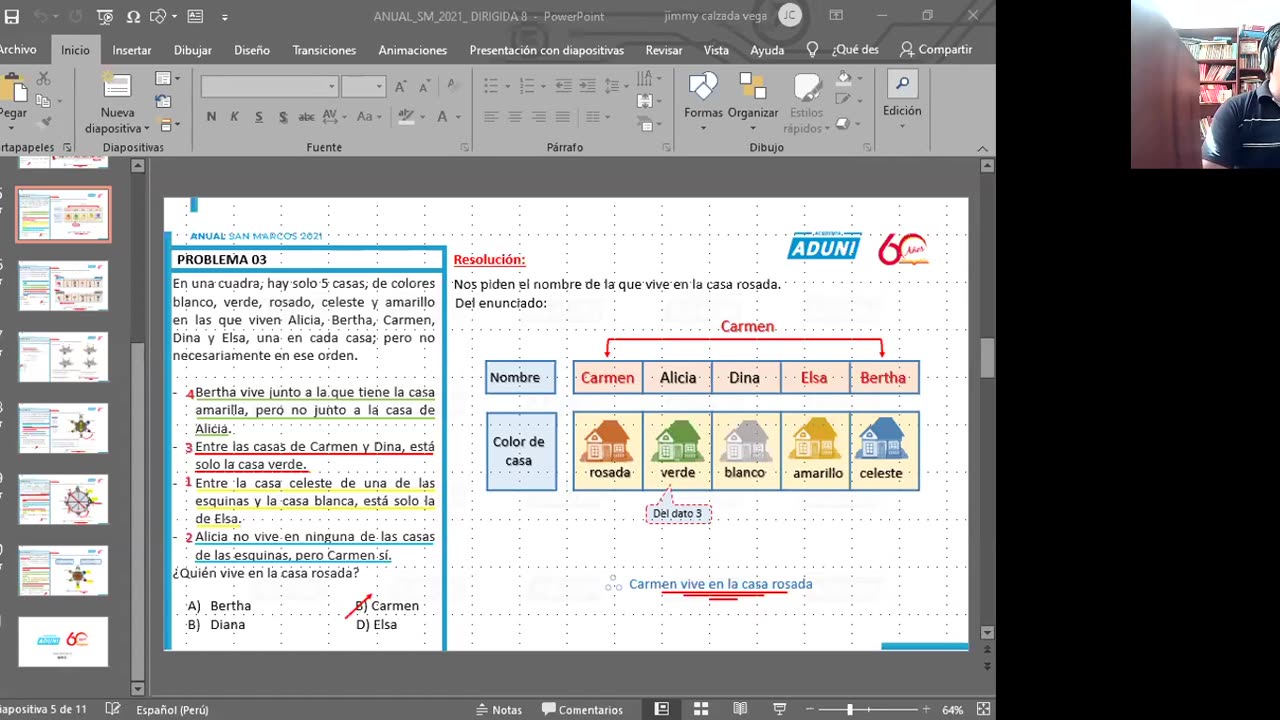The image size is (1280, 720).
Task: Insert a symbol using the Omega icon
Action: click(x=134, y=17)
